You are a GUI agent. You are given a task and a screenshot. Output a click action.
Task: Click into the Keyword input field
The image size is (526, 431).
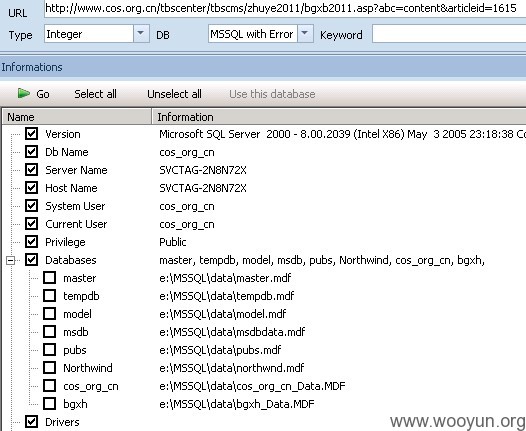[x=449, y=34]
